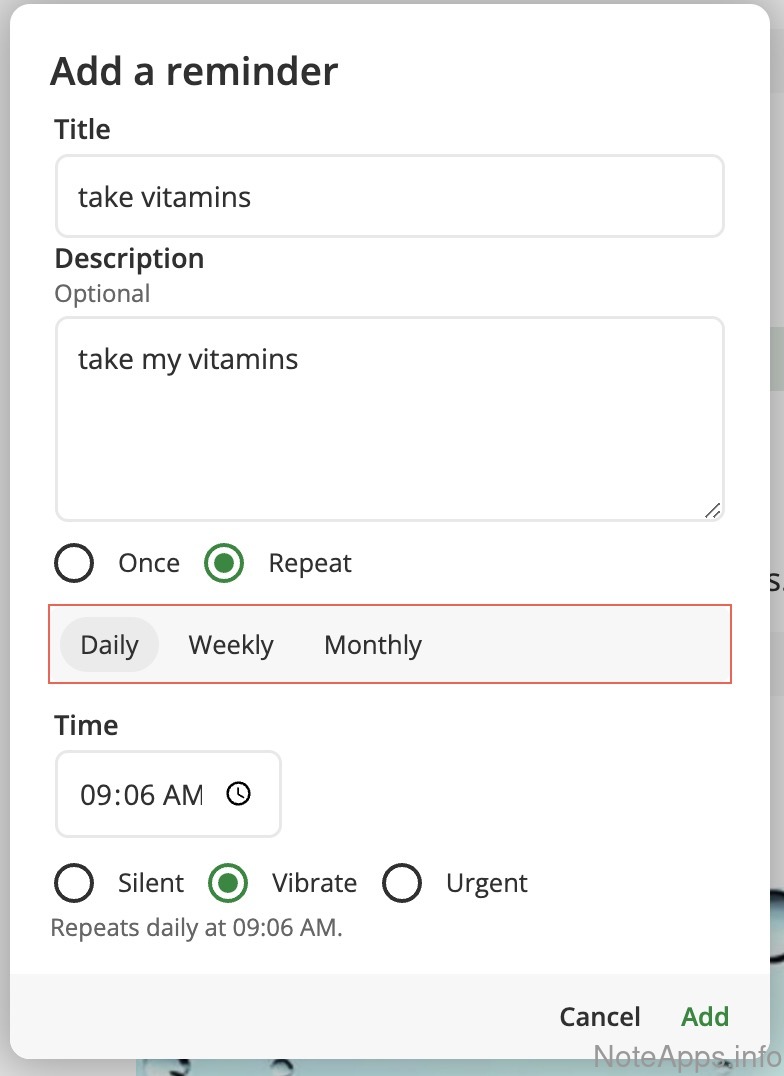Choose the Silent notification option
Screen dimensions: 784x1076
74,883
